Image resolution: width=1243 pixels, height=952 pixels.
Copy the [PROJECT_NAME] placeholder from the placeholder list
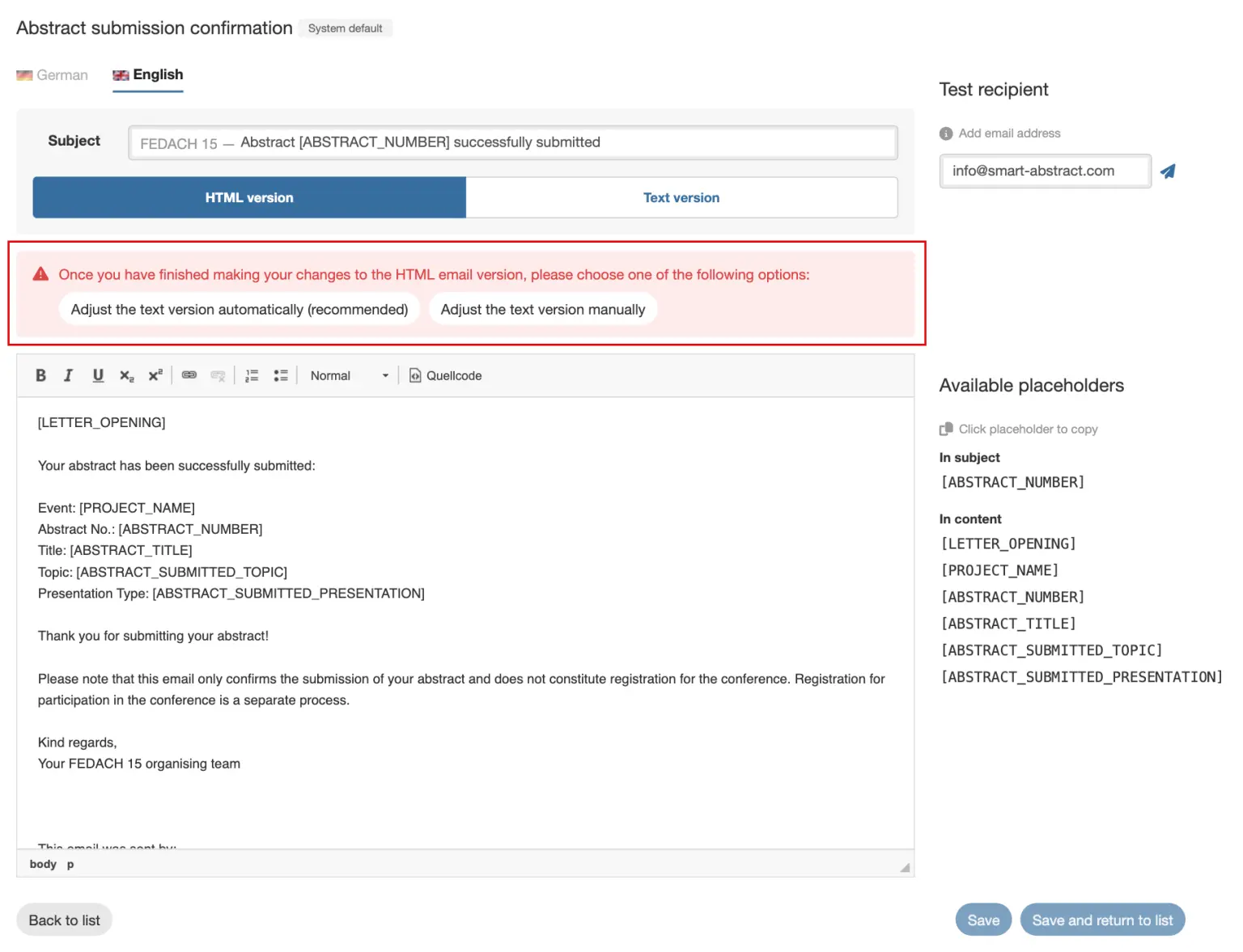tap(999, 571)
